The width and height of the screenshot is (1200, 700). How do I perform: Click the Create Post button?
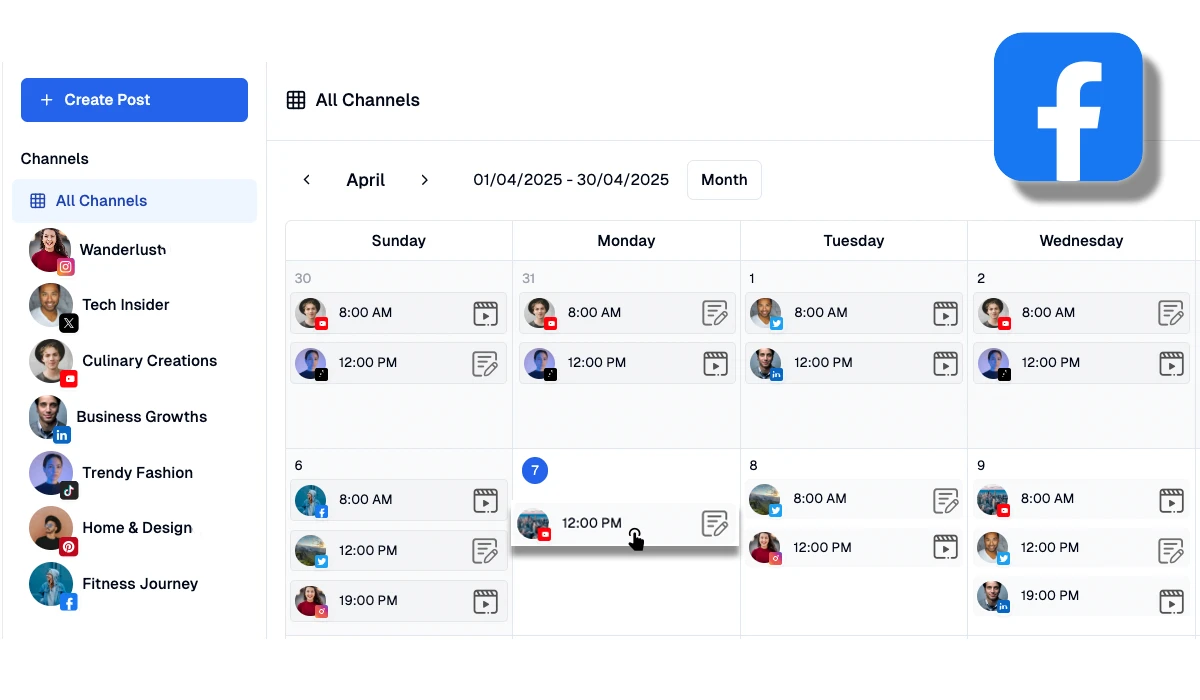tap(134, 100)
